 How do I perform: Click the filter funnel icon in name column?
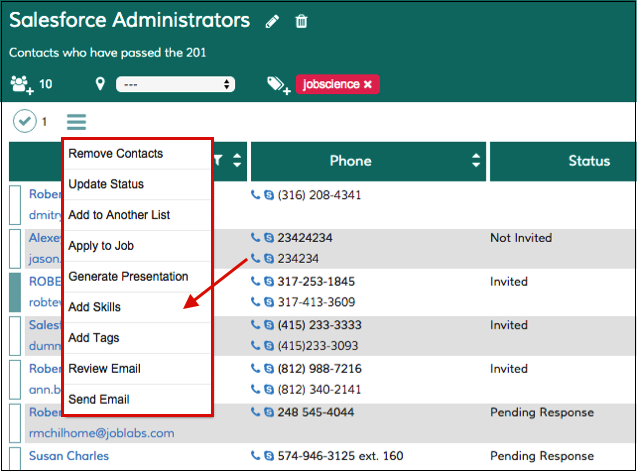[x=219, y=161]
